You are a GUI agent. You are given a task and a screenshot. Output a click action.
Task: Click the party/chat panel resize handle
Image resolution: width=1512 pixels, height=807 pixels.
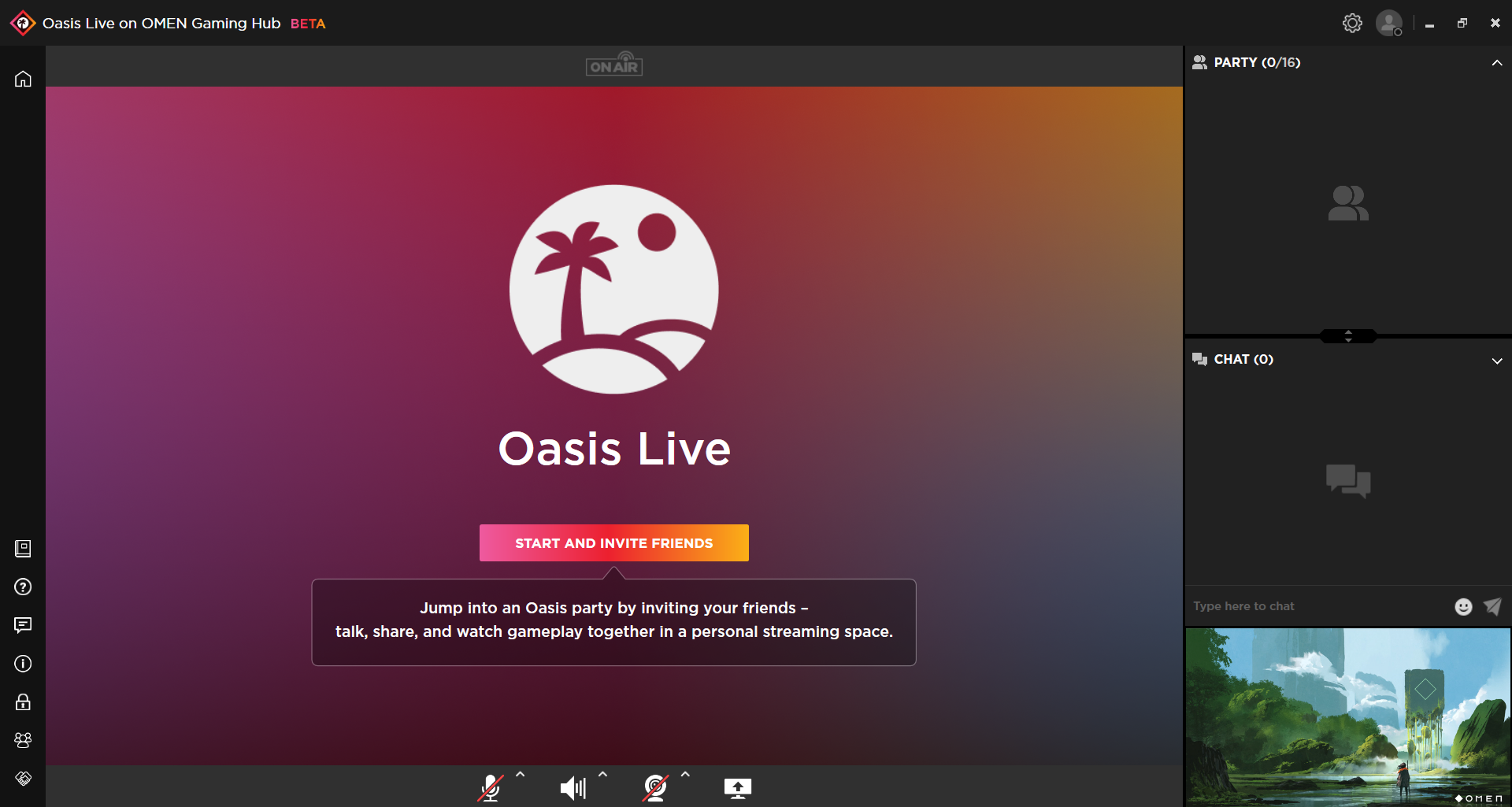coord(1348,336)
